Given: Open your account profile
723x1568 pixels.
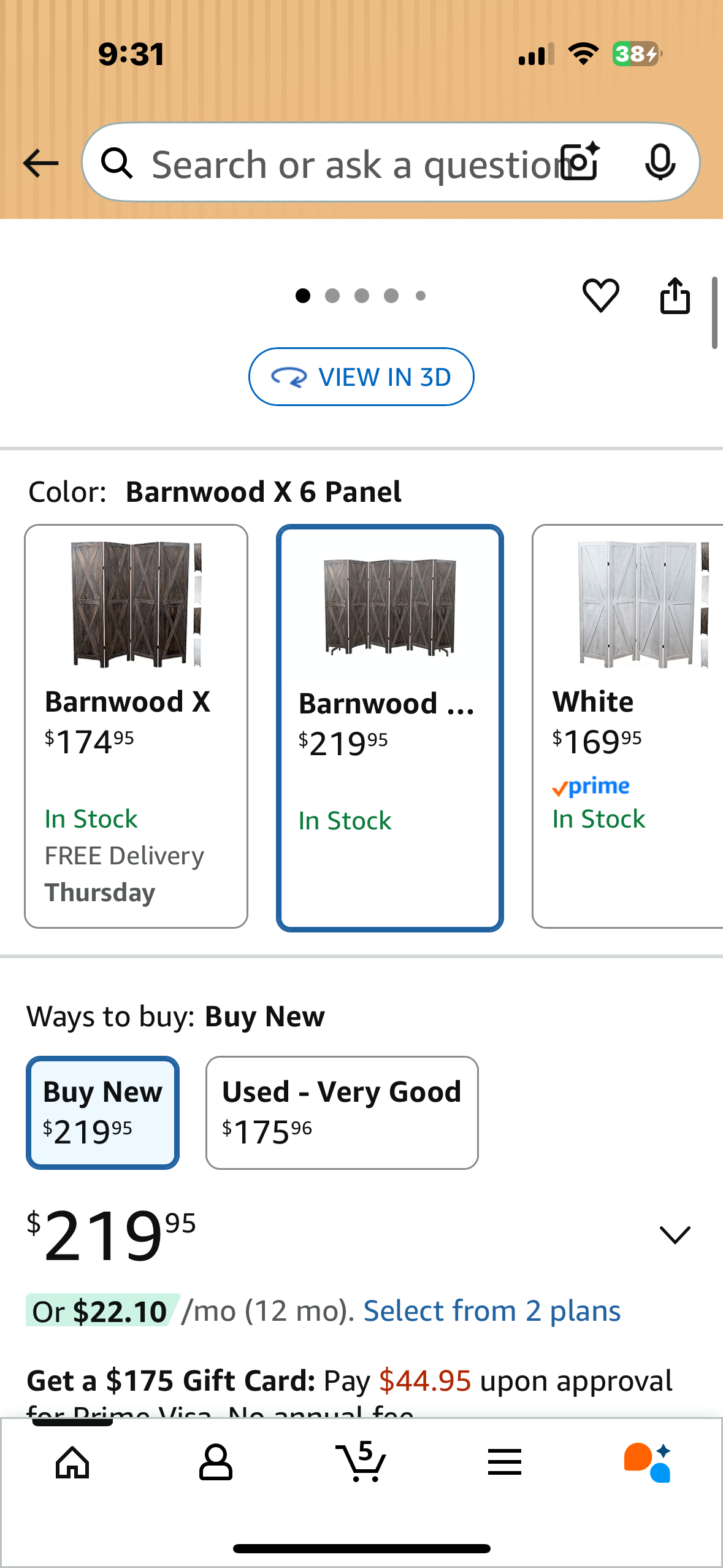Looking at the screenshot, I should point(216,1464).
